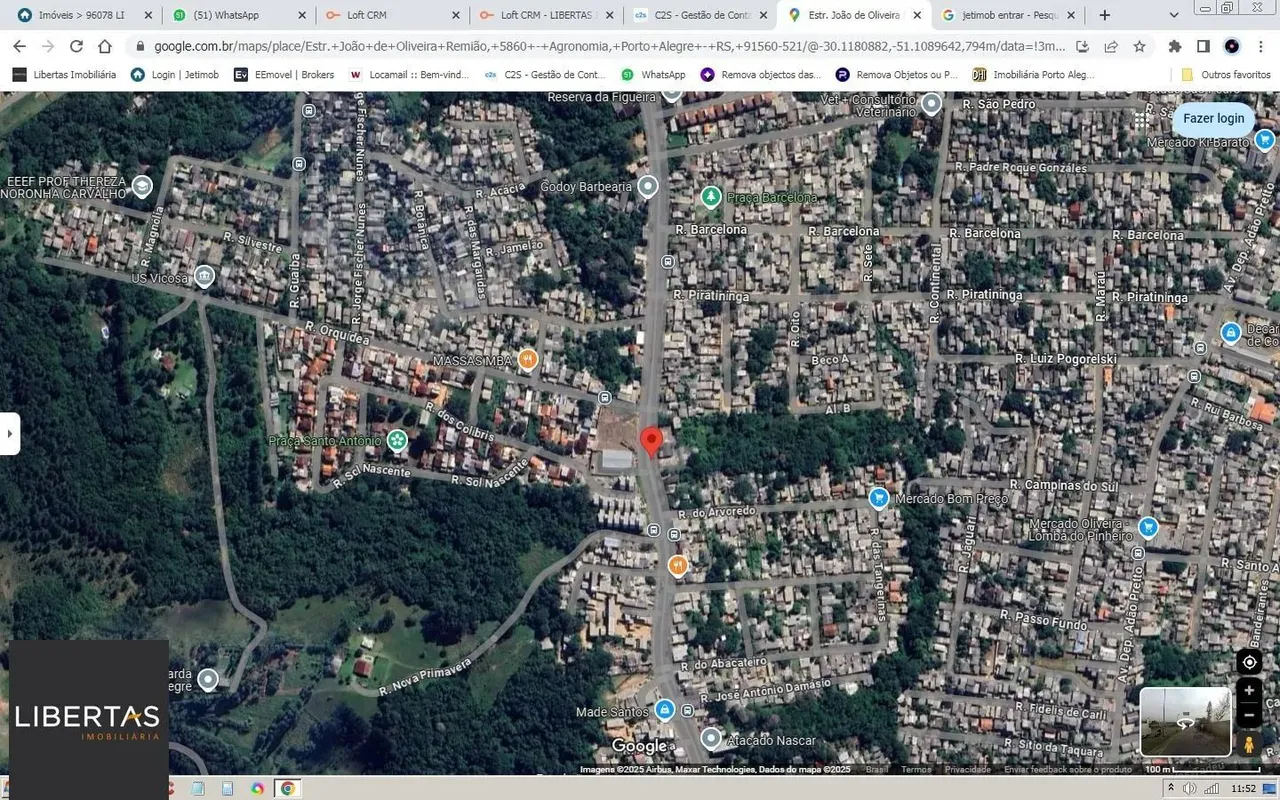Click the Praça Santo Antonio park marker
This screenshot has height=800, width=1280.
(397, 440)
